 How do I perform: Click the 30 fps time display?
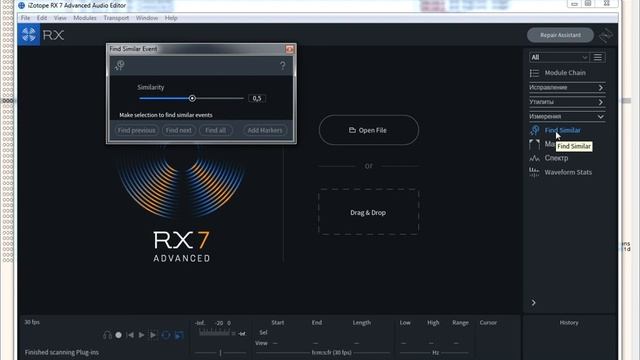tap(32, 322)
